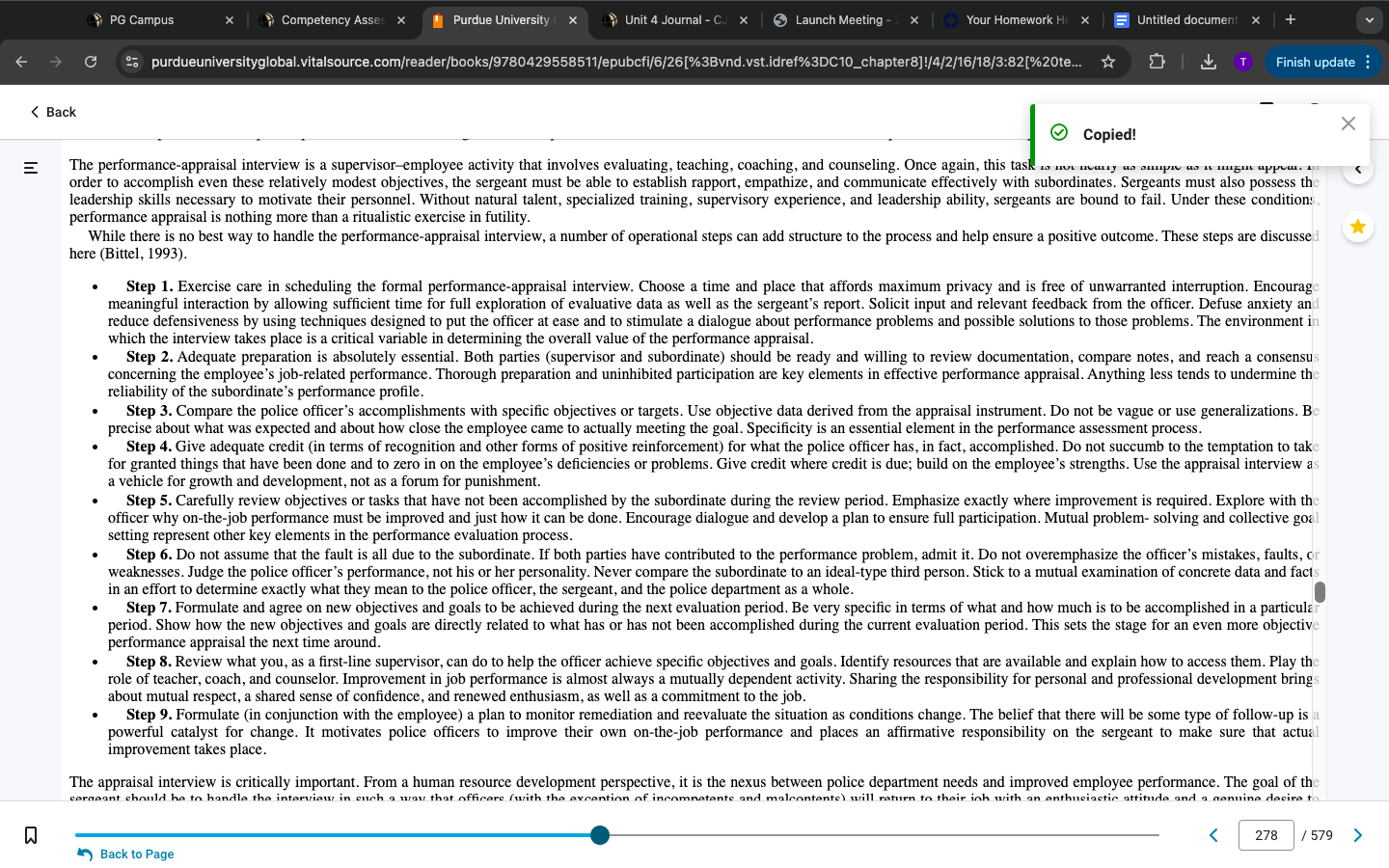
Task: Click the 'Step 5.' heading text
Action: [x=150, y=501]
